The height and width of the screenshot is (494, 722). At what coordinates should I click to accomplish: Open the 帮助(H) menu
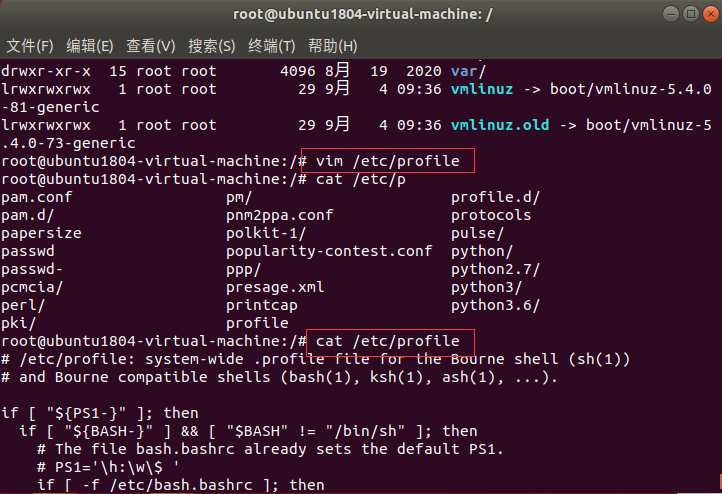point(332,46)
